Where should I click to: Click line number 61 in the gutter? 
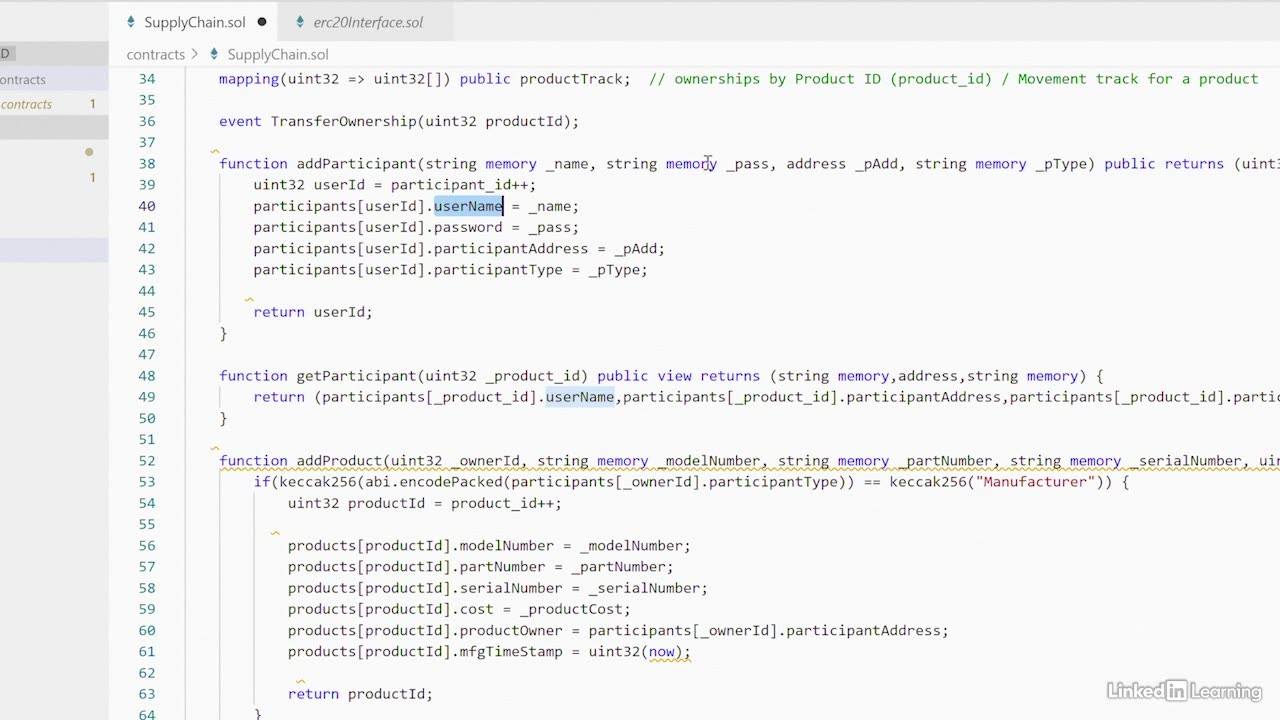pos(147,652)
